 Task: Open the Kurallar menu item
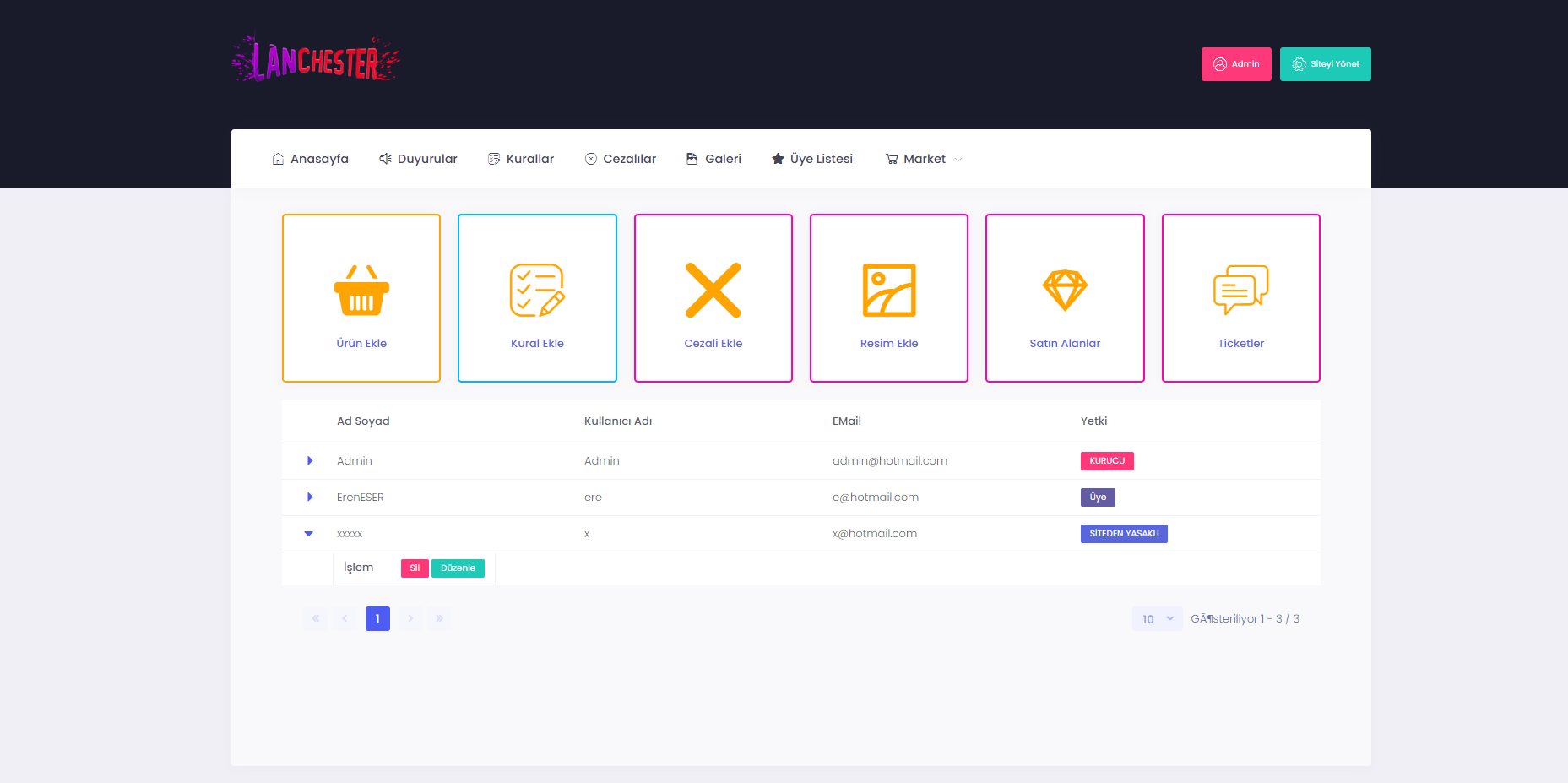pos(521,159)
